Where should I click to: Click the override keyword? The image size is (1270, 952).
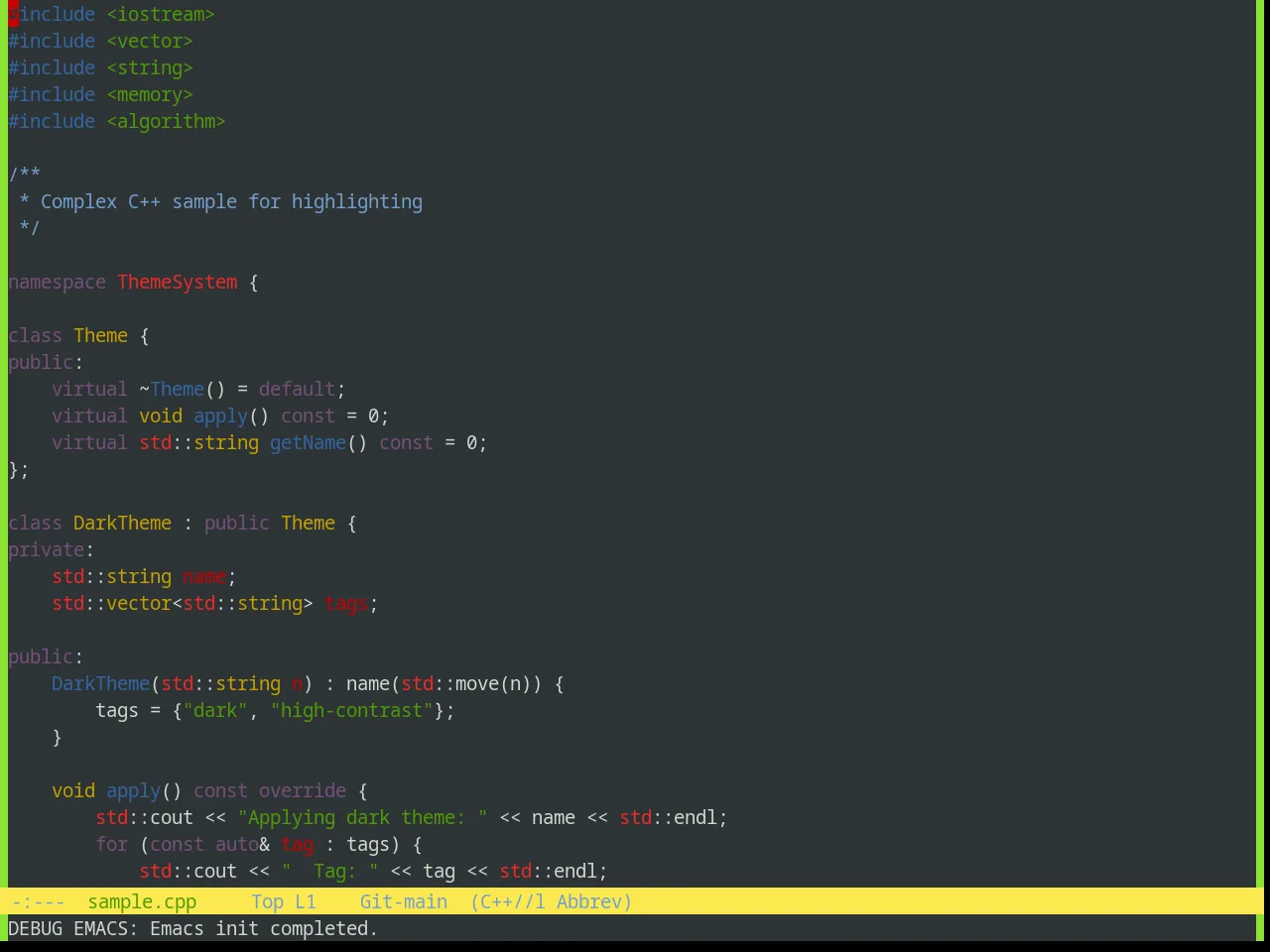pos(303,790)
